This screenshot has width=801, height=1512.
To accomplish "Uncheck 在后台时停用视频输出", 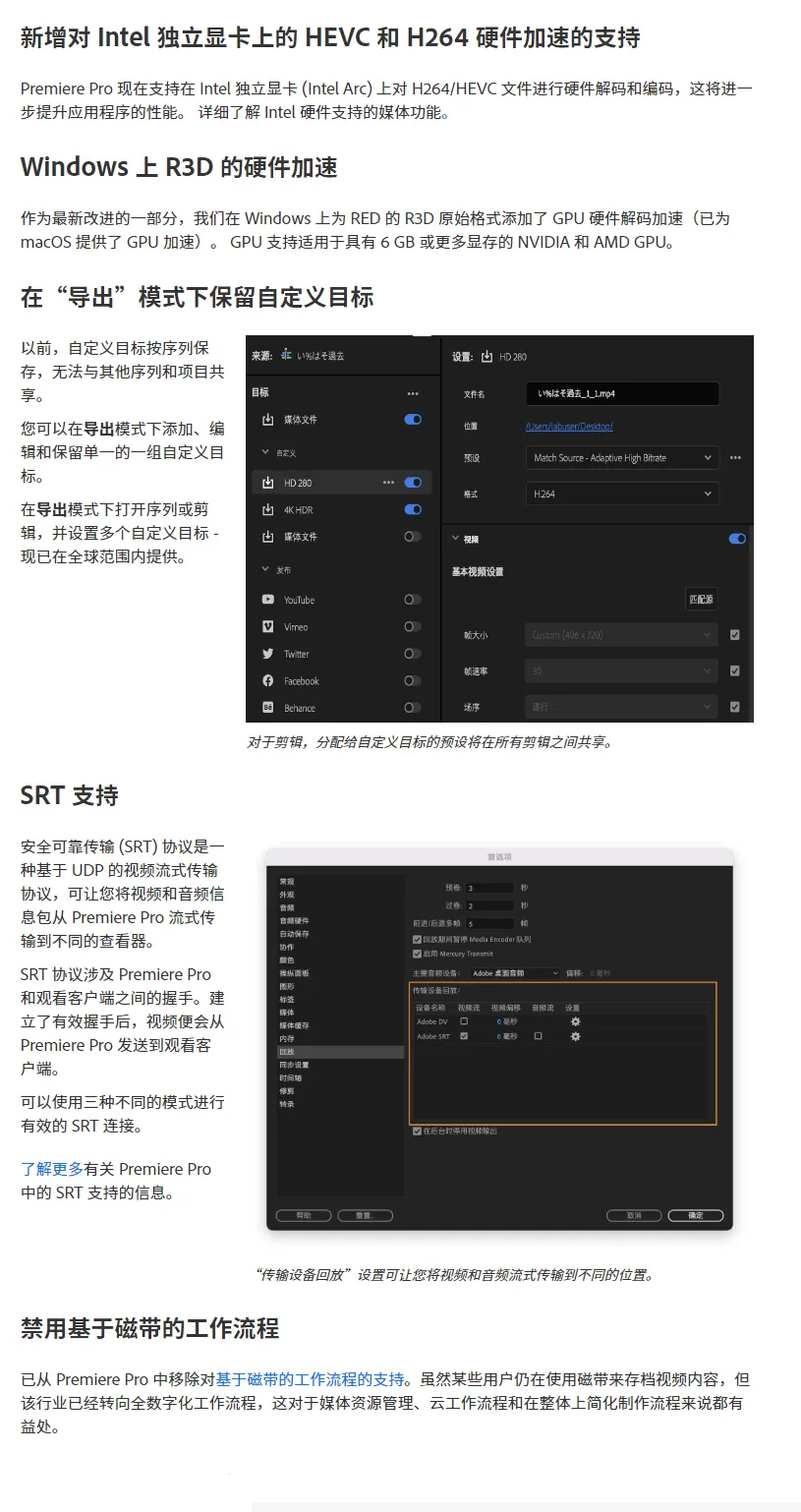I will tap(418, 1132).
